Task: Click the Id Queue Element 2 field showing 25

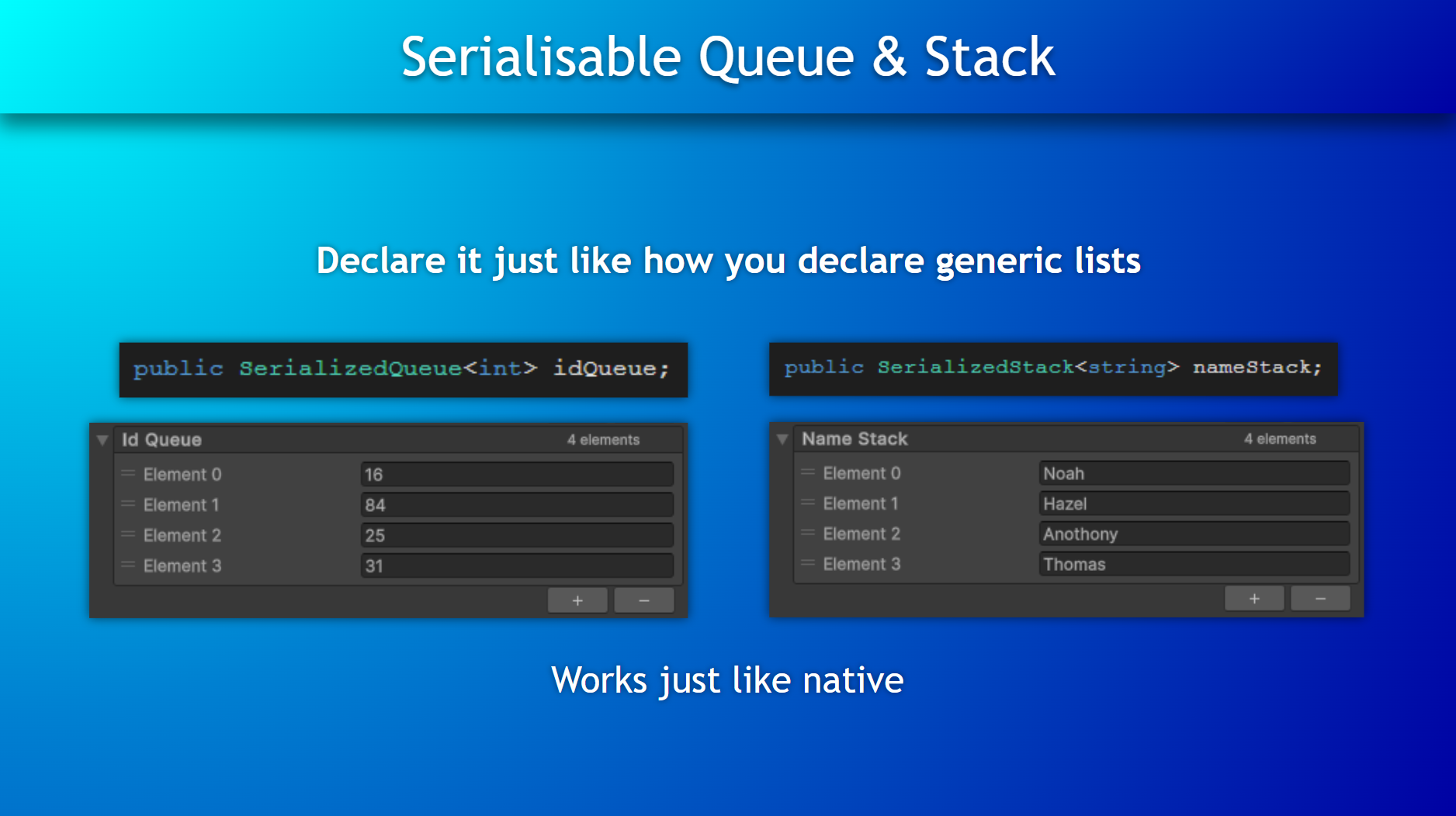Action: pyautogui.click(x=517, y=535)
